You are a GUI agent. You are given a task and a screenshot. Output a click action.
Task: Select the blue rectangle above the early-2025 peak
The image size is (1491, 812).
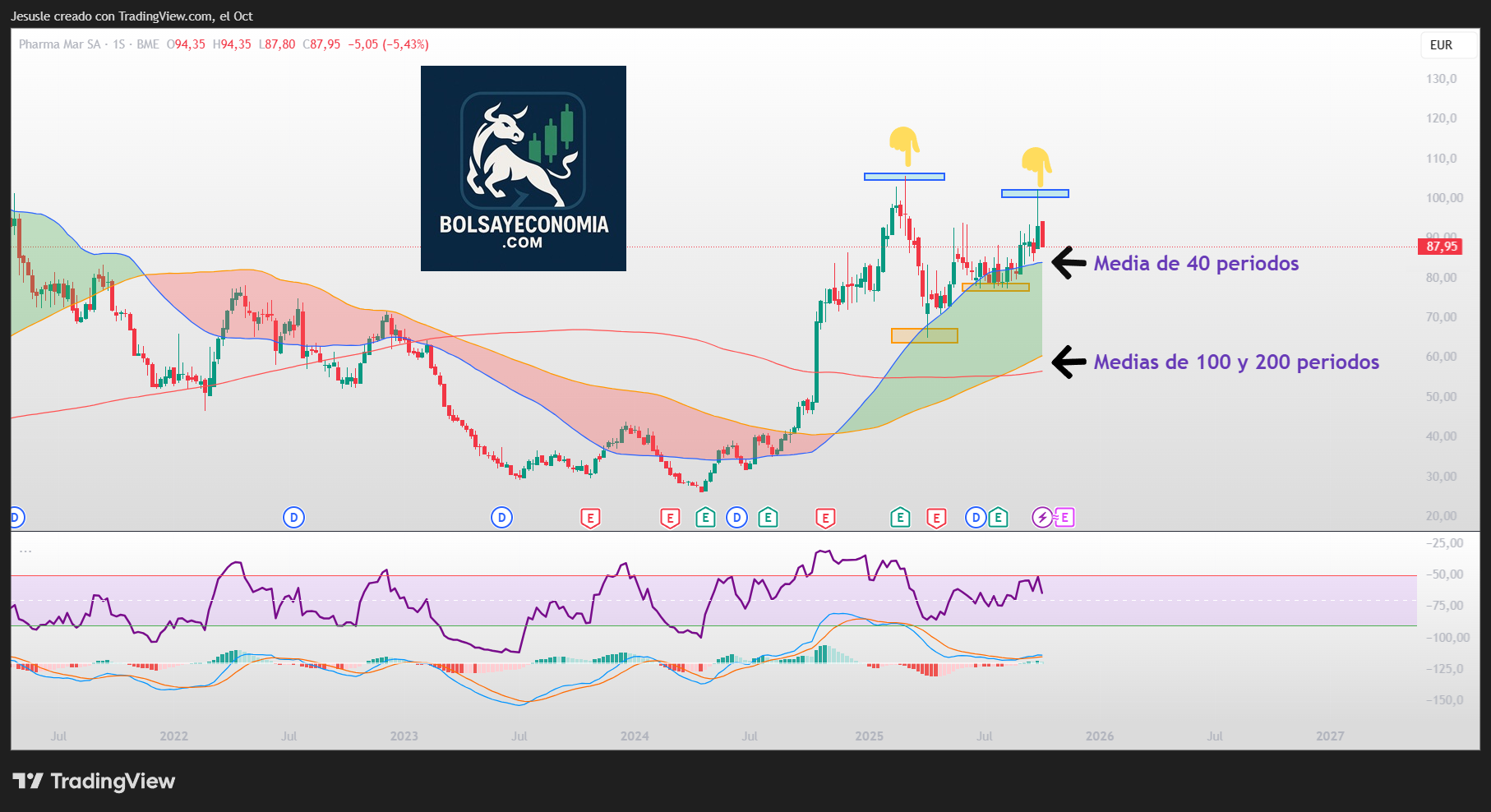point(904,177)
